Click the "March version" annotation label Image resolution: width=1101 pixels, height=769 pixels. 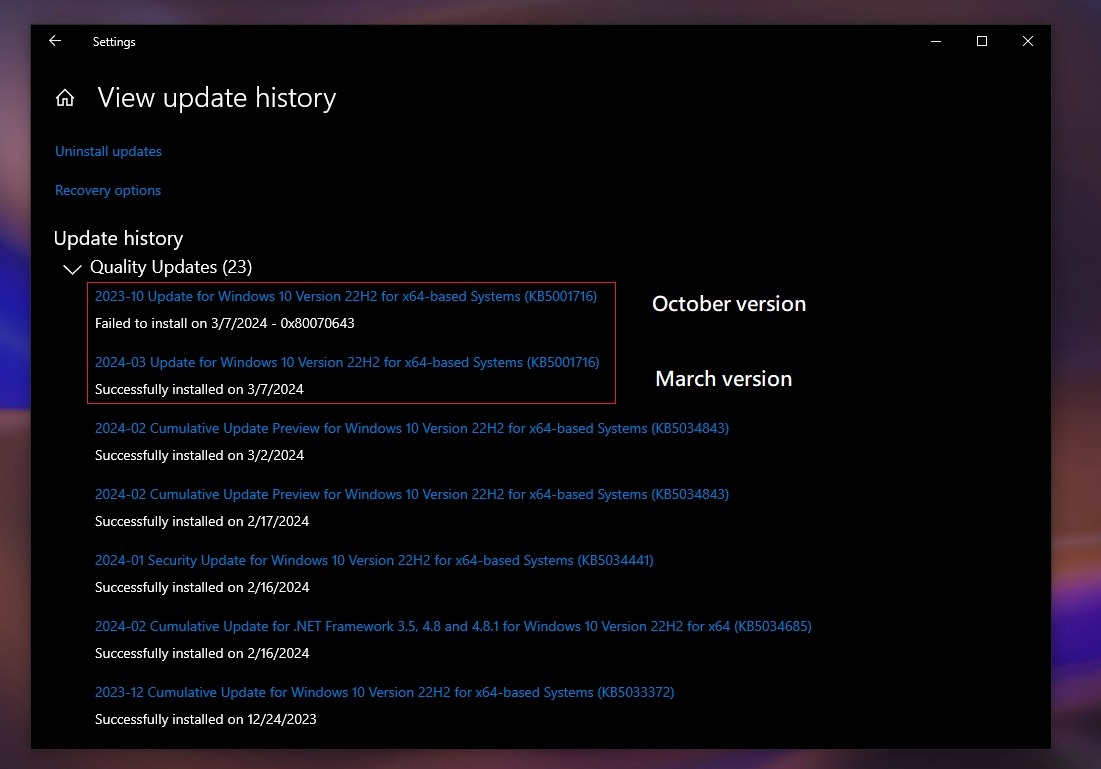pyautogui.click(x=723, y=379)
